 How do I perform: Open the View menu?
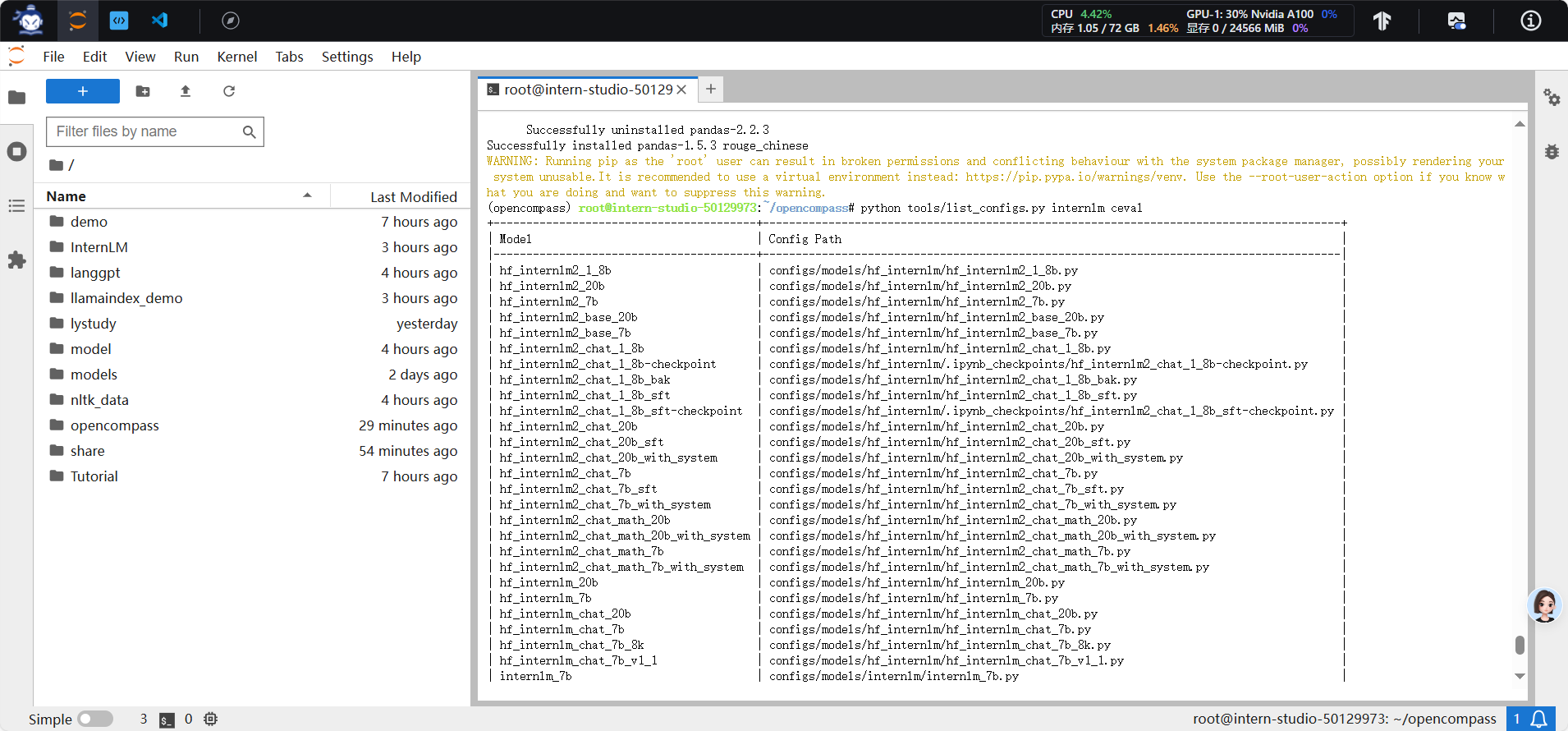point(140,56)
